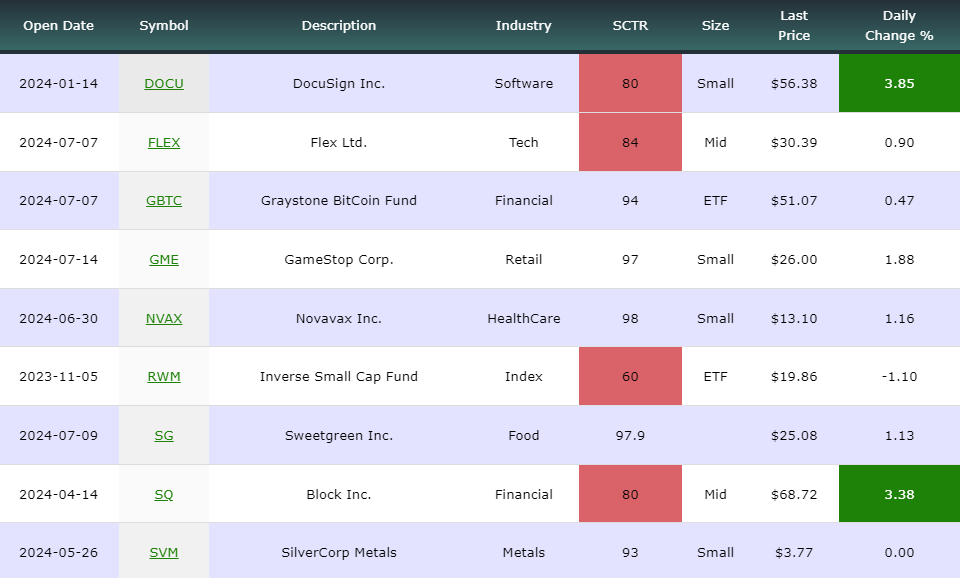Click the open date 2024-07-14
Screen dimensions: 960x578
click(x=59, y=260)
